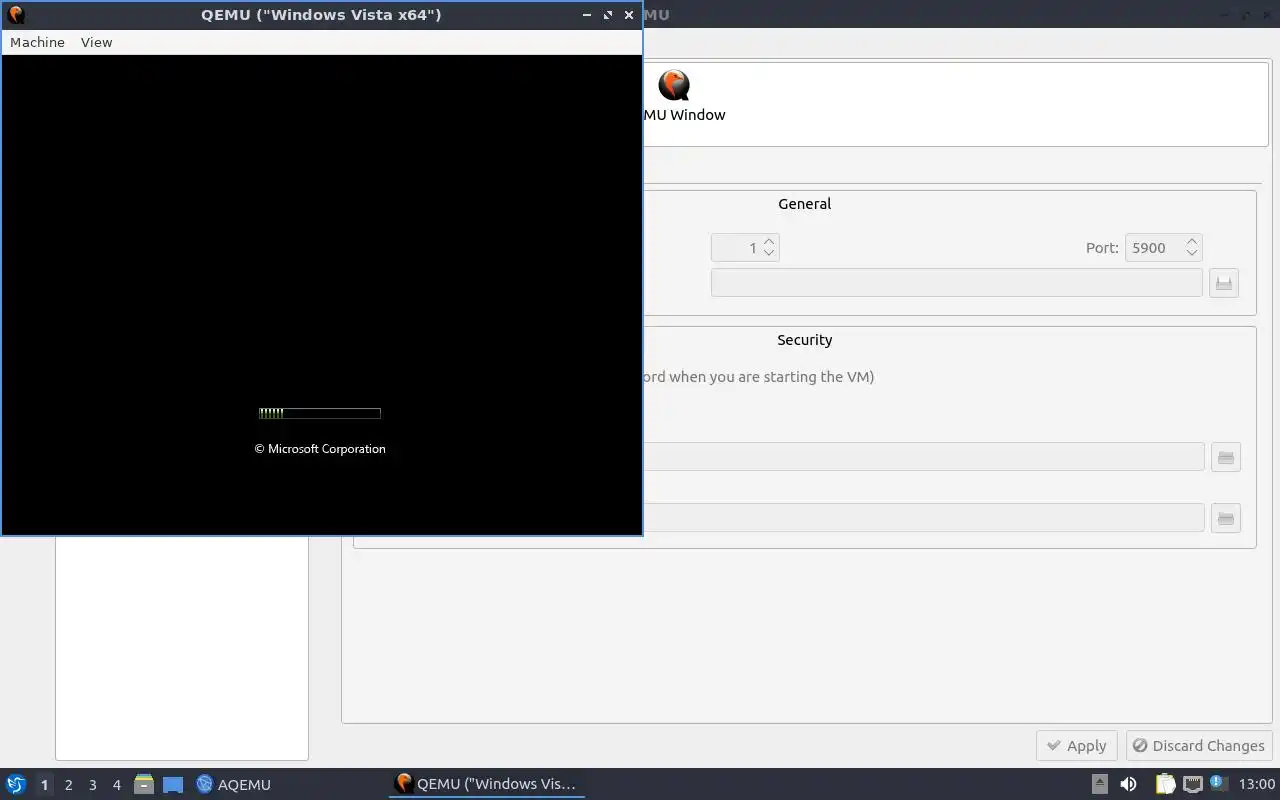Click the first browse icon in Security section
Screen dimensions: 1280x800
(x=1225, y=457)
